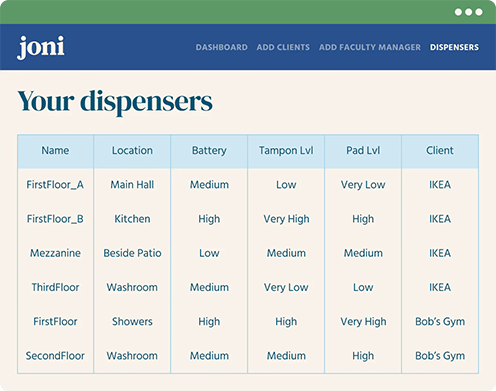This screenshot has height=391, width=496.
Task: Click Washroom location in ThirdFloor row
Action: pos(132,287)
